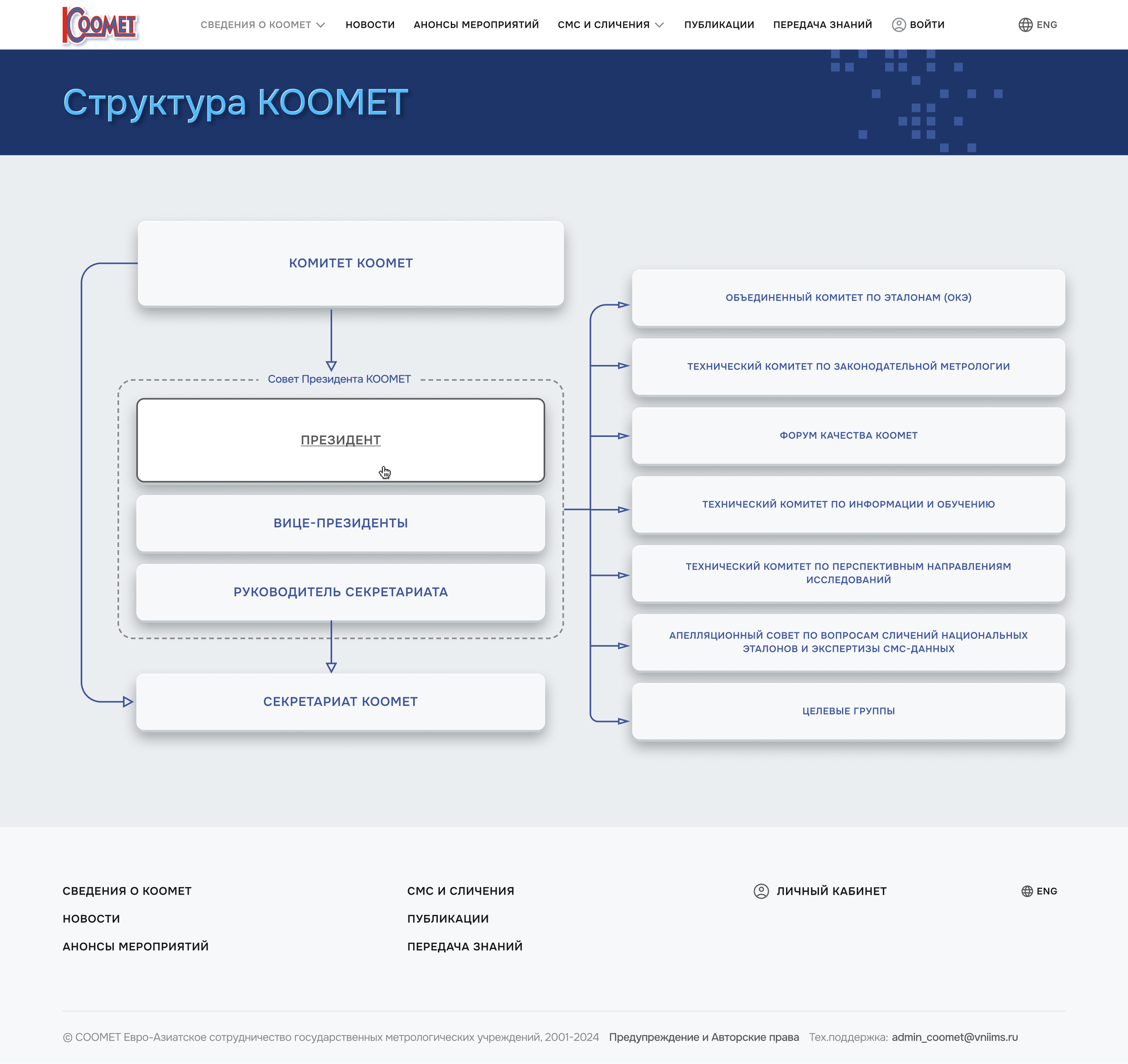Viewport: 1128px width, 1064px height.
Task: Open ТЕХНИЧЕСКИЙ КОМИТЕТ ПО ЗАКОНОДАТЕЛЬНОЙ МЕТРОЛОГИИ
Action: [848, 366]
